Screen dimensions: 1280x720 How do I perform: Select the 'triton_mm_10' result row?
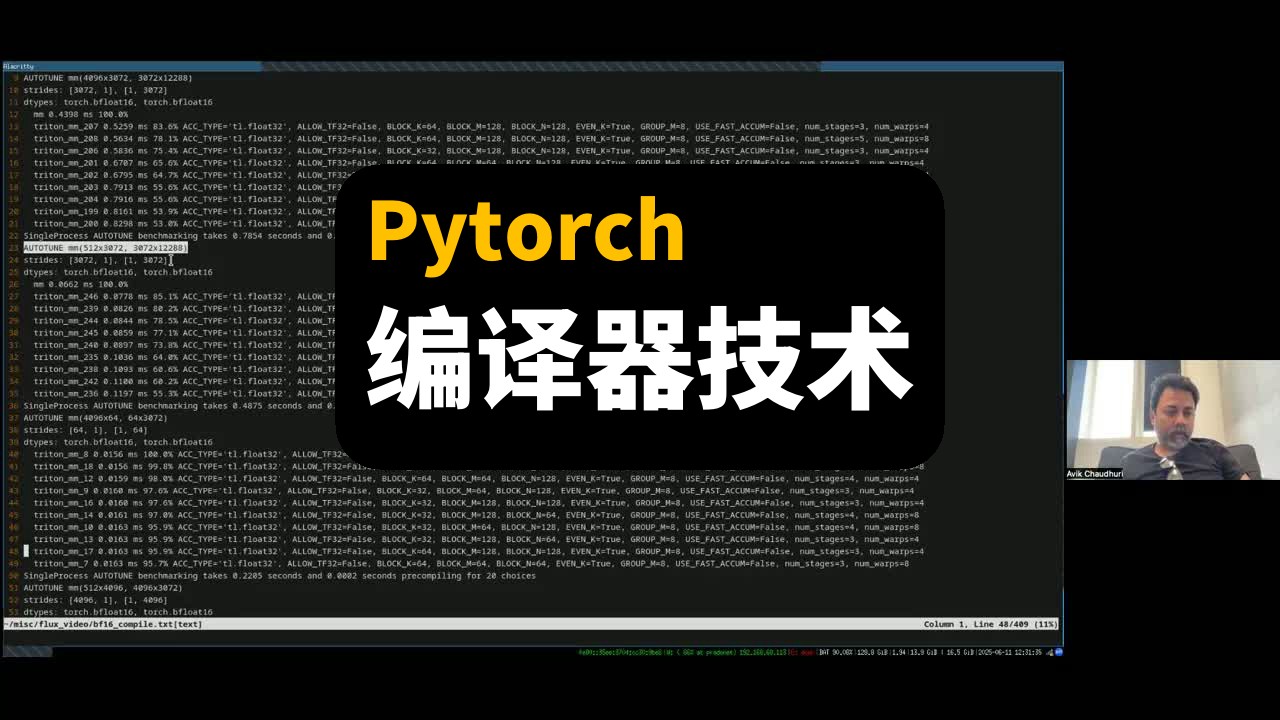coord(476,527)
